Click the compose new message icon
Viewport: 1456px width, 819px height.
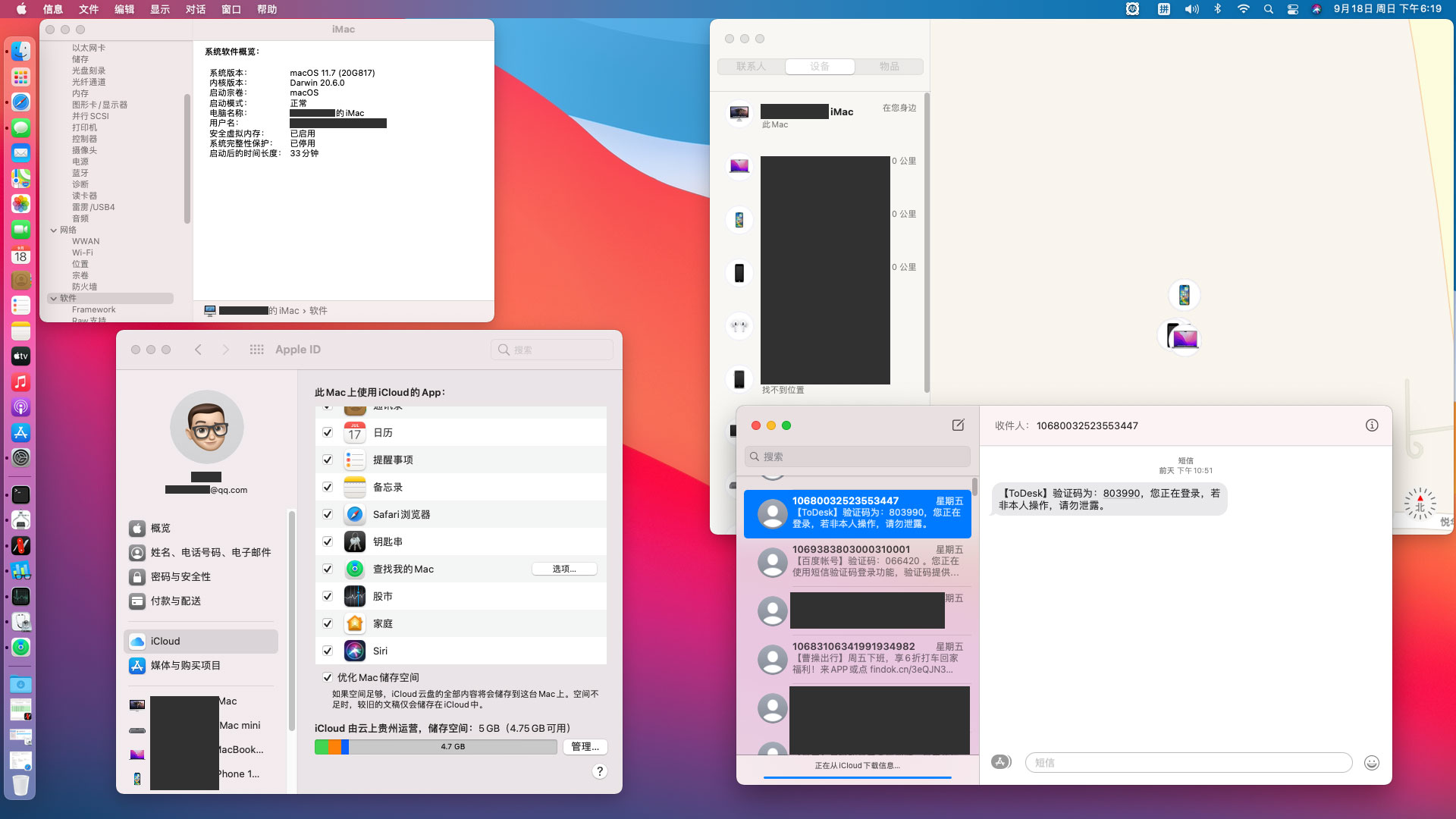tap(958, 425)
